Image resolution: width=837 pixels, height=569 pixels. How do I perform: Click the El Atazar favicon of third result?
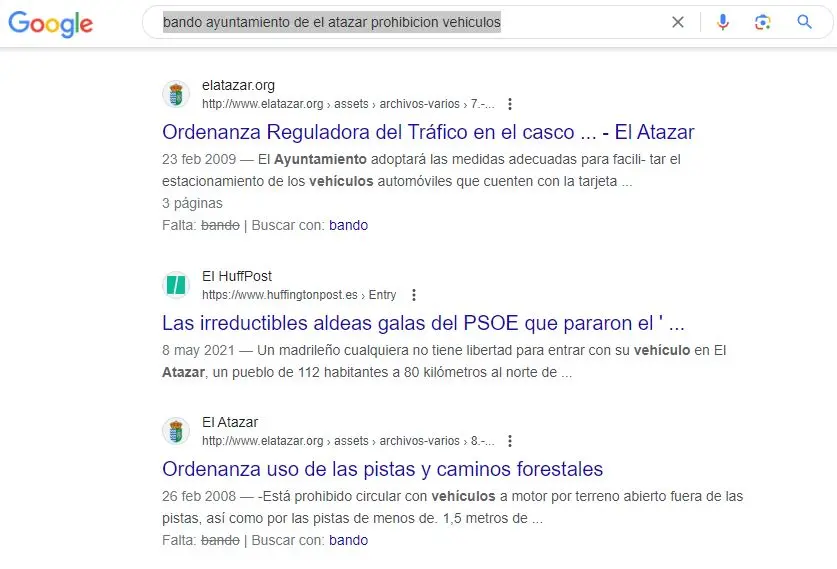click(176, 431)
